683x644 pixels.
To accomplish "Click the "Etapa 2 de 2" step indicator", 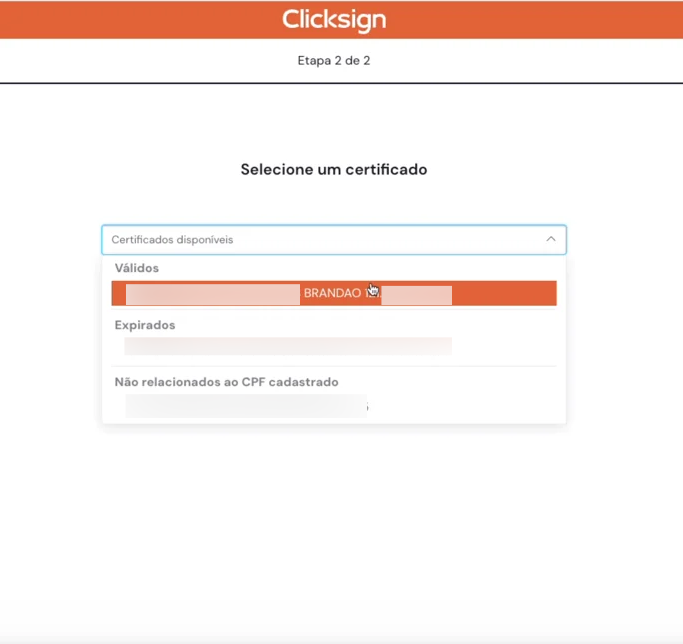I will 333,60.
